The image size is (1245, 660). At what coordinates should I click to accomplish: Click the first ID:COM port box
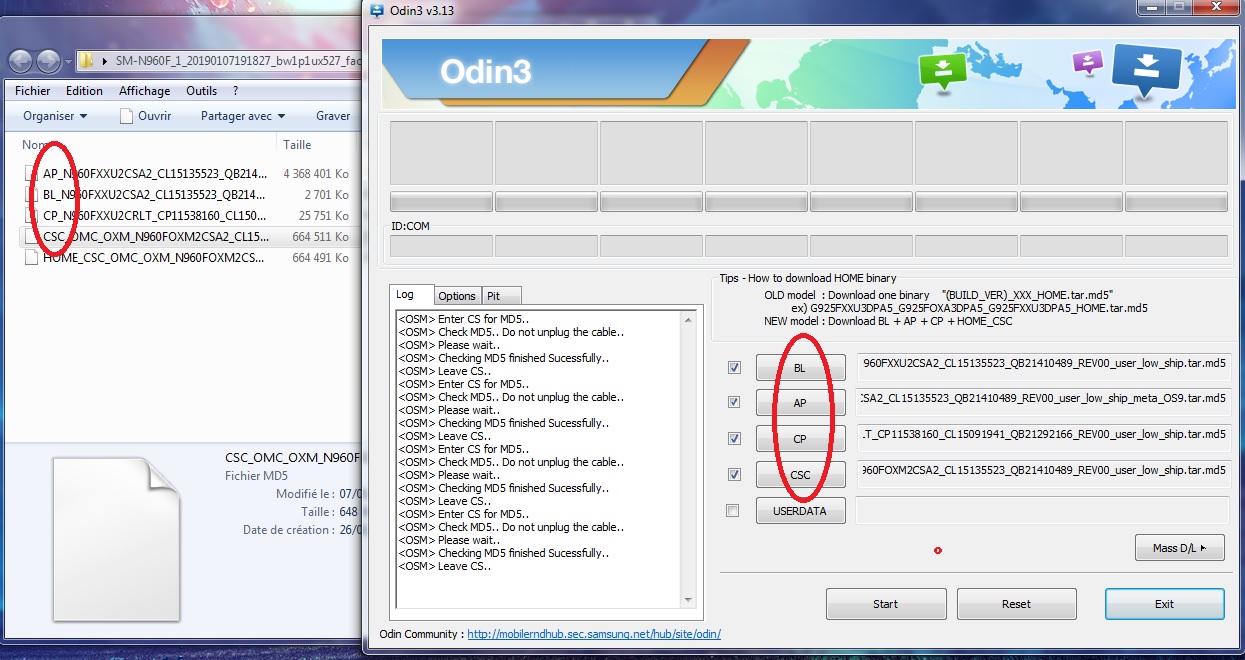pyautogui.click(x=441, y=246)
